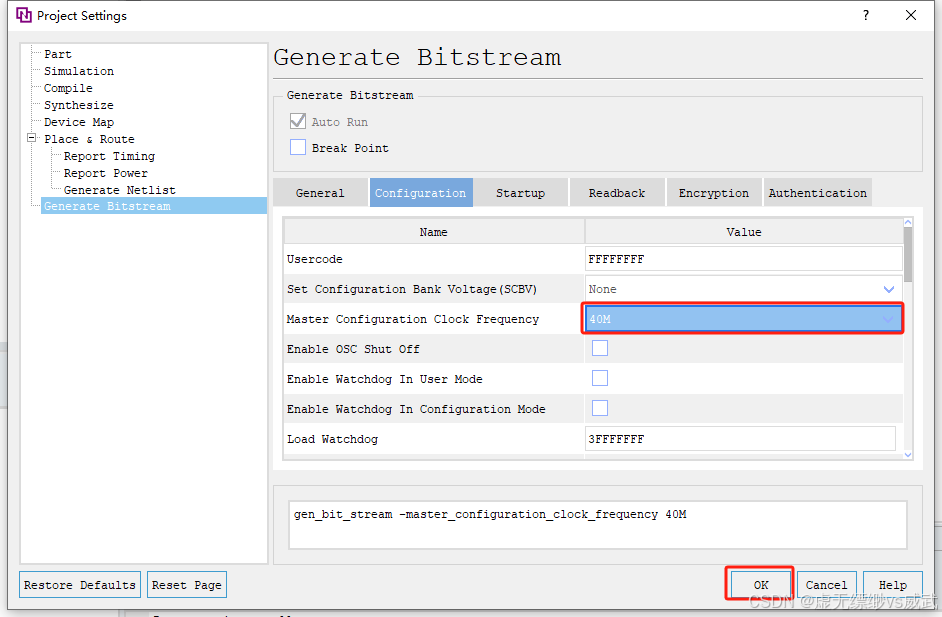Select Report Power tree item
942x617 pixels.
click(x=106, y=173)
